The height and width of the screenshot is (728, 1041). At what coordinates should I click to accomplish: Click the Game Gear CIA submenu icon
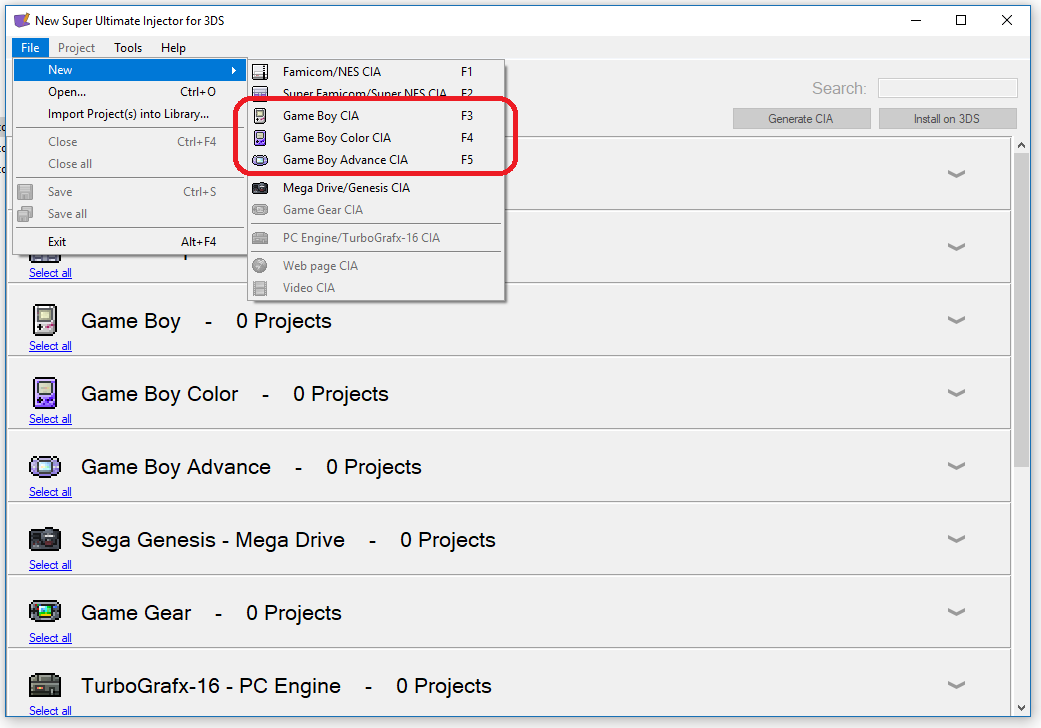tap(260, 210)
